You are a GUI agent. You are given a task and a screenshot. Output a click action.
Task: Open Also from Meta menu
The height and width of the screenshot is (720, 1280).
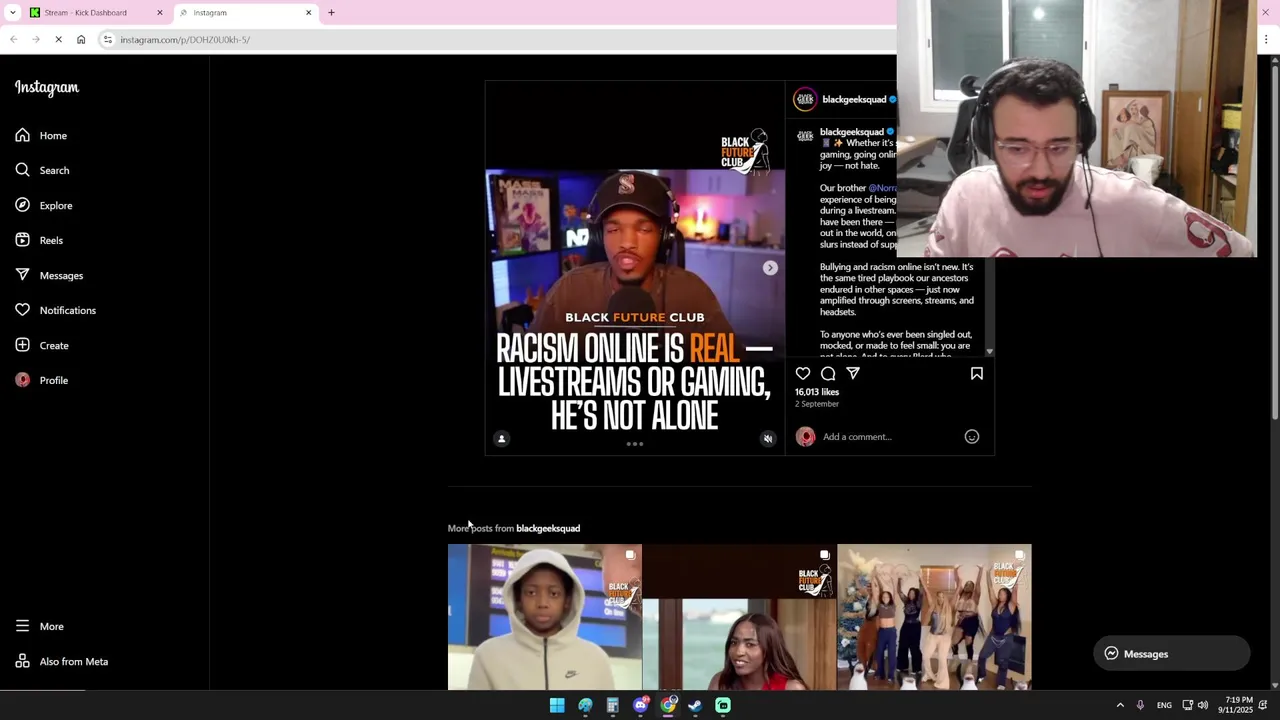tap(61, 662)
